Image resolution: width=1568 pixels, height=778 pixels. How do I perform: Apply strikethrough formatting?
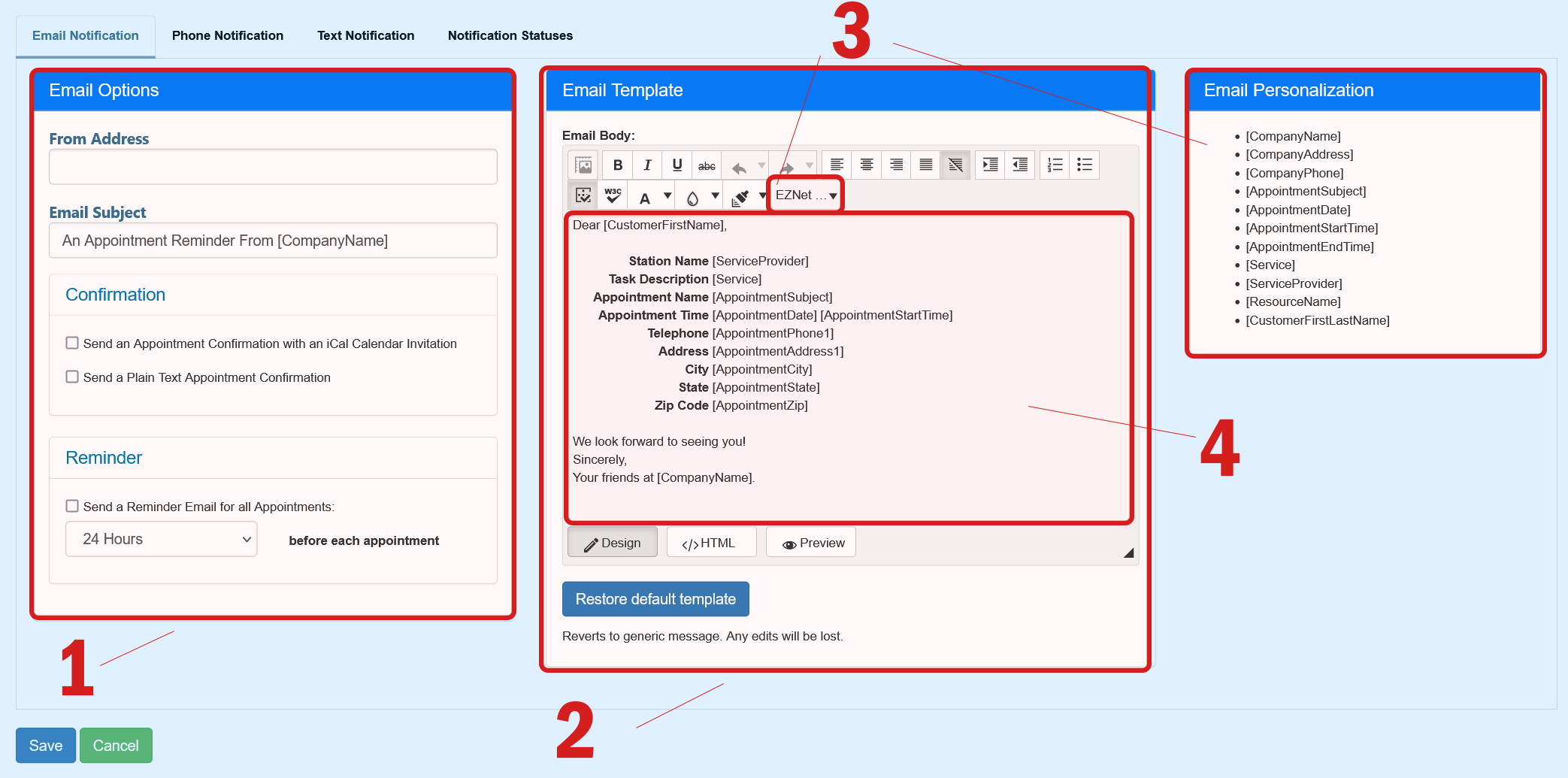[x=707, y=165]
